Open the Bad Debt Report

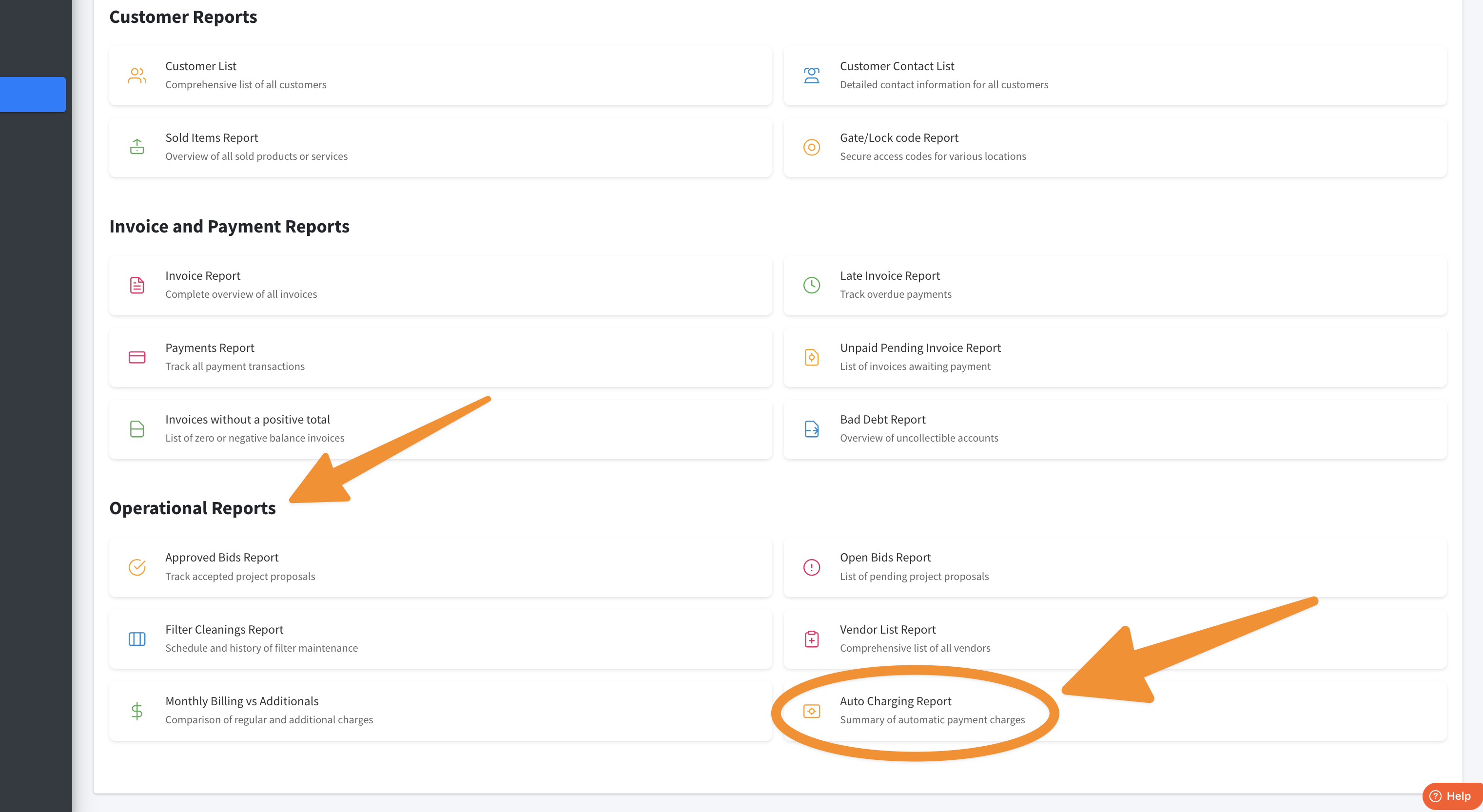point(882,420)
